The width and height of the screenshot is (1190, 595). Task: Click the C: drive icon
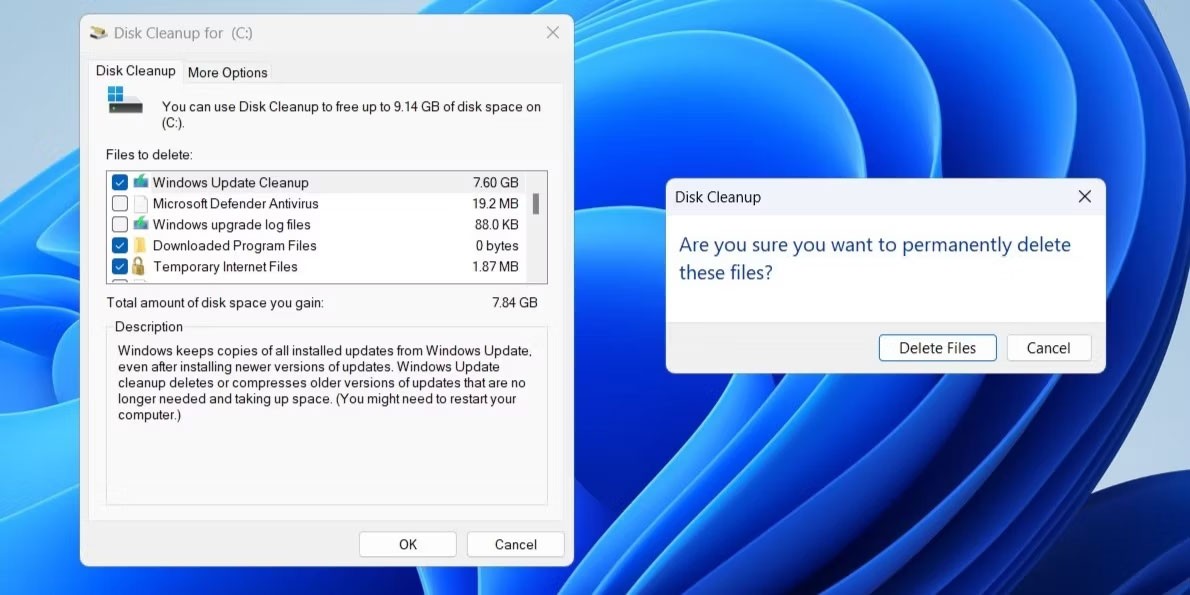pos(125,100)
